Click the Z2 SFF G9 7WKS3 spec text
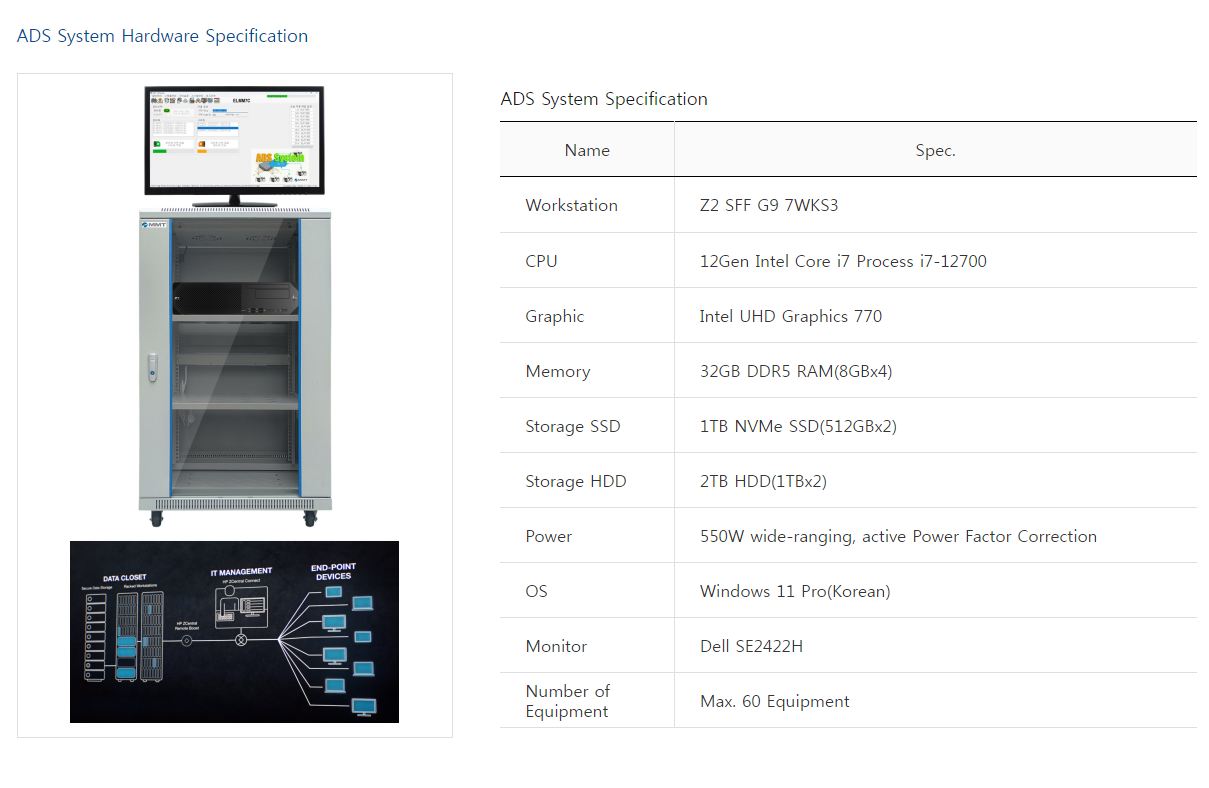This screenshot has width=1209, height=788. (768, 205)
